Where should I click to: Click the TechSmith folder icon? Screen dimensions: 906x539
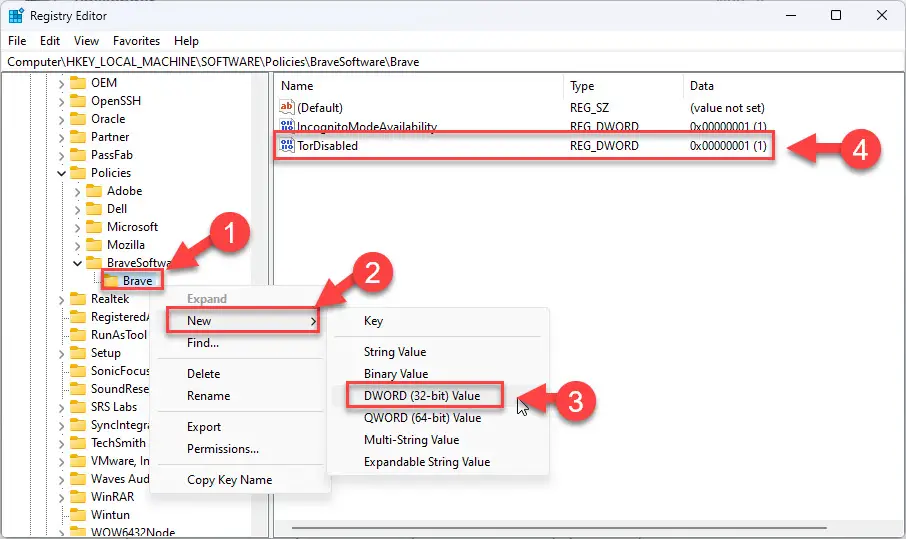pos(78,443)
